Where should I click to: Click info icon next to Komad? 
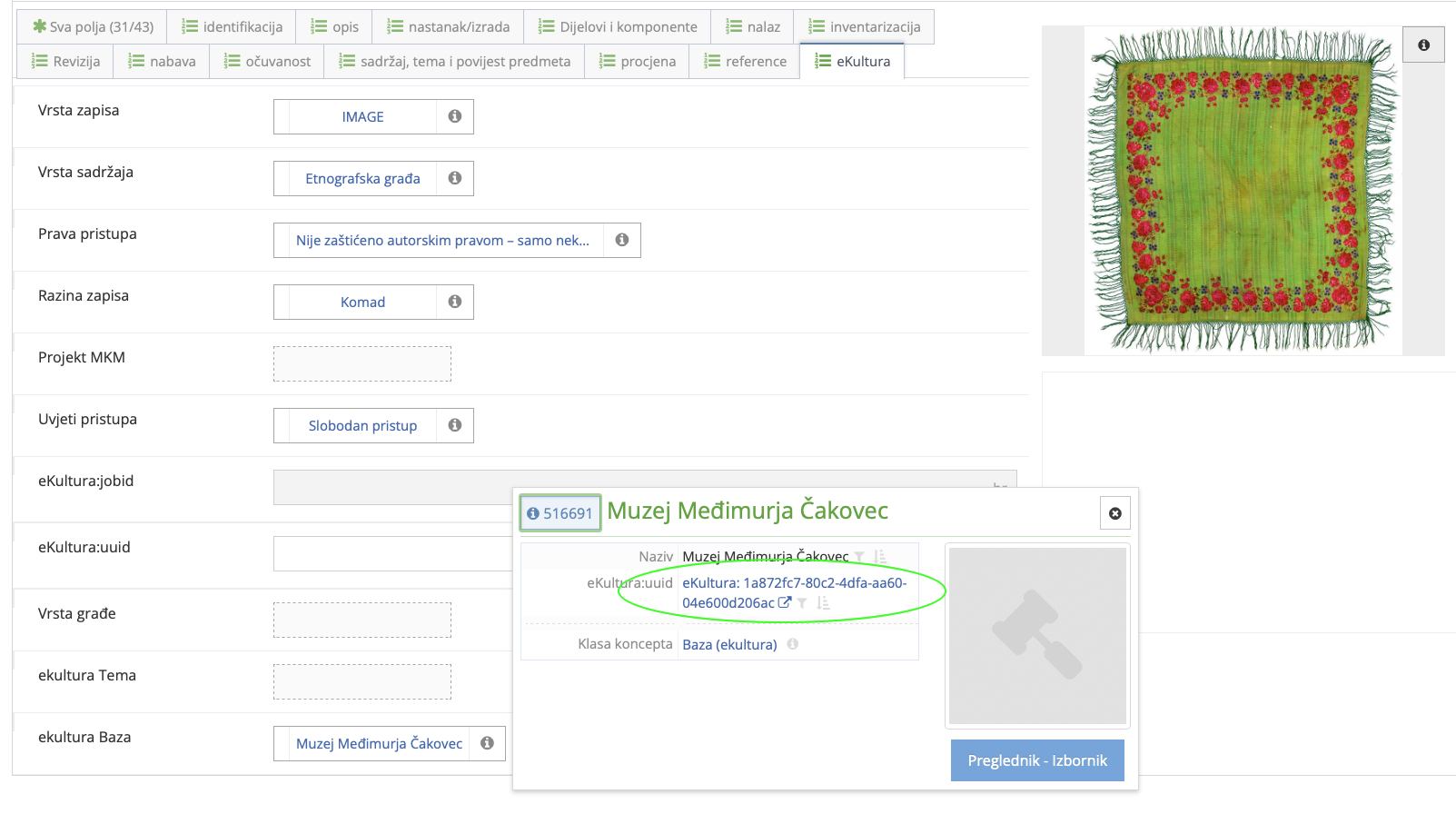point(455,302)
